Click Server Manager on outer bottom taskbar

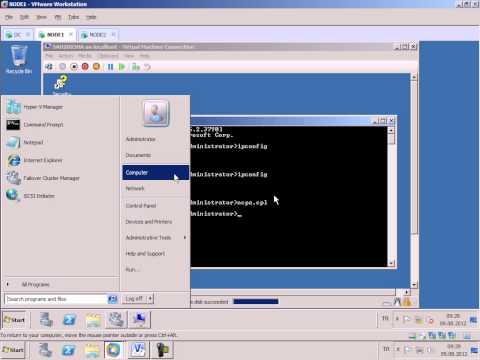45,350
